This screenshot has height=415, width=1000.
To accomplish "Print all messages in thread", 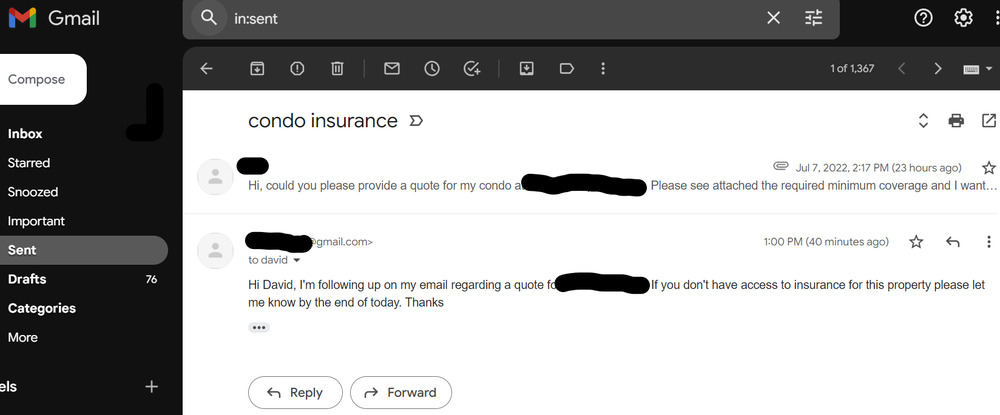I will 956,121.
